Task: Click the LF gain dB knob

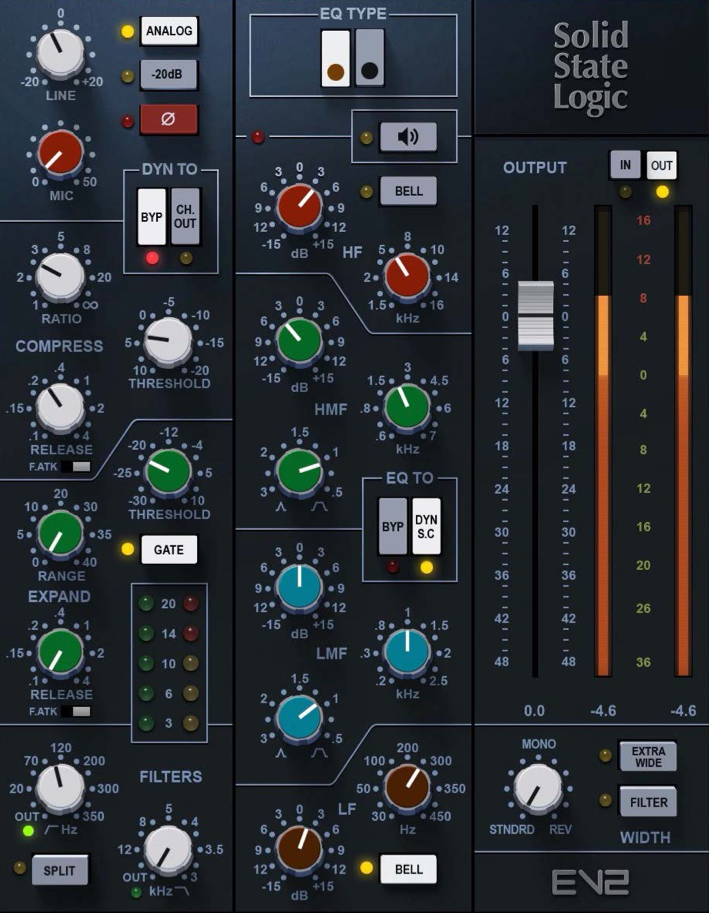Action: 299,849
